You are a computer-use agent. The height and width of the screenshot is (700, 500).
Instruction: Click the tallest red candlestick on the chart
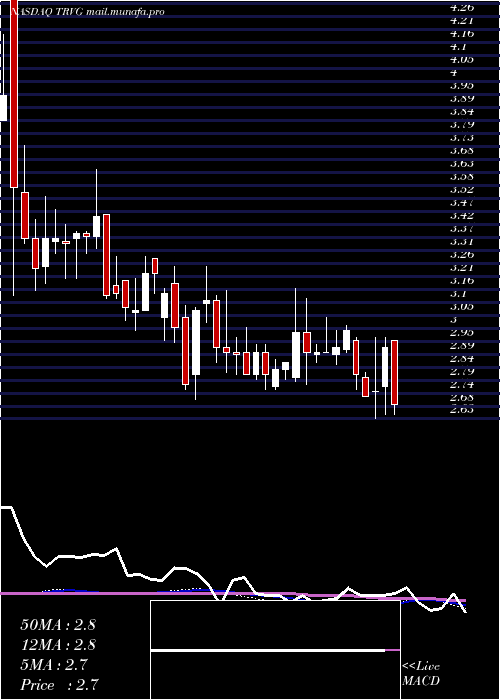click(x=14, y=94)
